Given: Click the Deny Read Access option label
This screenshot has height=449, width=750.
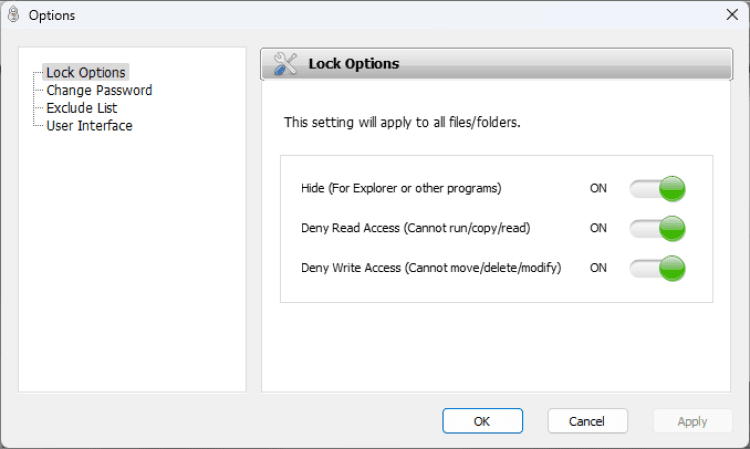Looking at the screenshot, I should pos(415,228).
